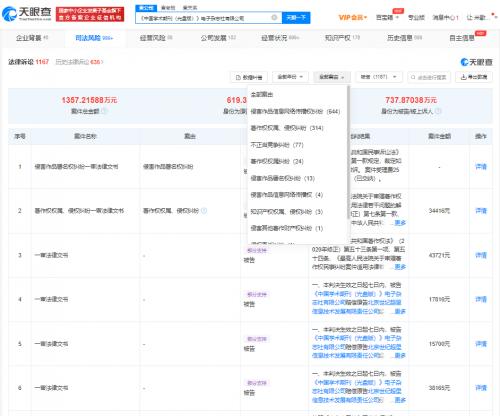This screenshot has width=500, height=416.
Task: Open the 全部年份 year filter dropdown
Action: point(290,77)
